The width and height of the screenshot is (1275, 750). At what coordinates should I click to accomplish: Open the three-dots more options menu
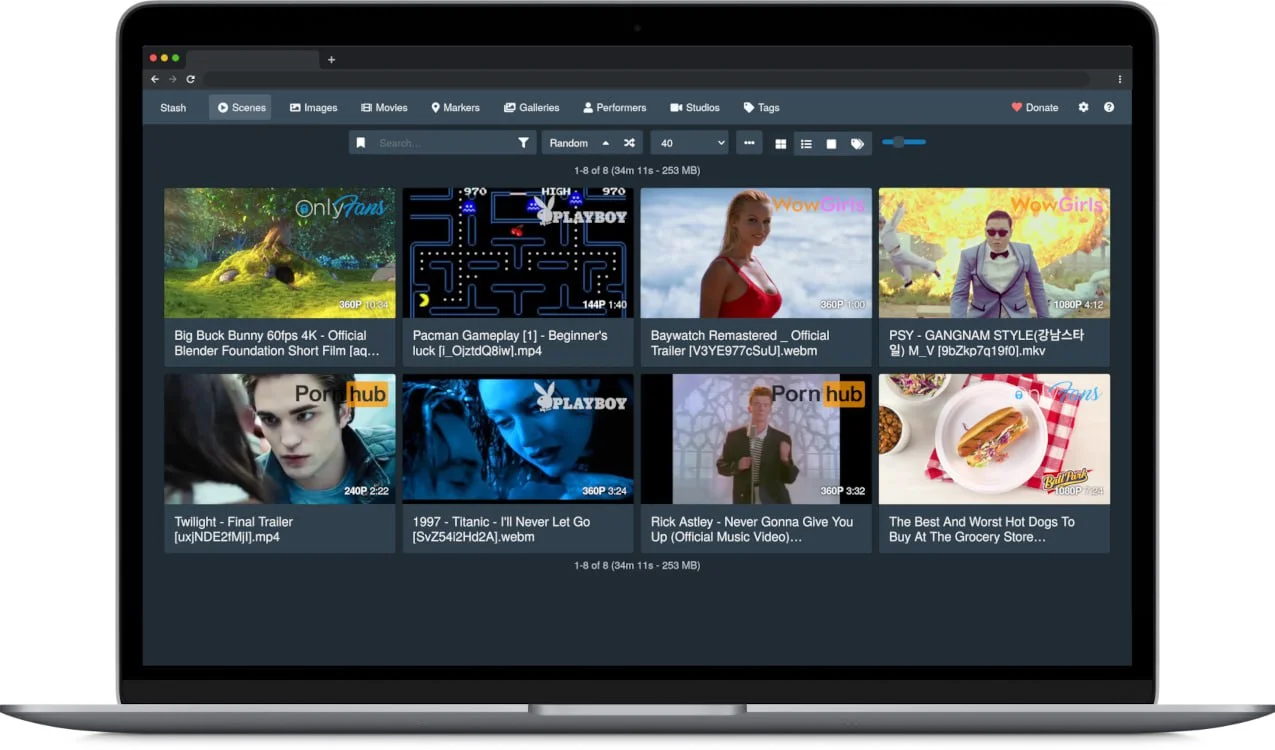[749, 143]
